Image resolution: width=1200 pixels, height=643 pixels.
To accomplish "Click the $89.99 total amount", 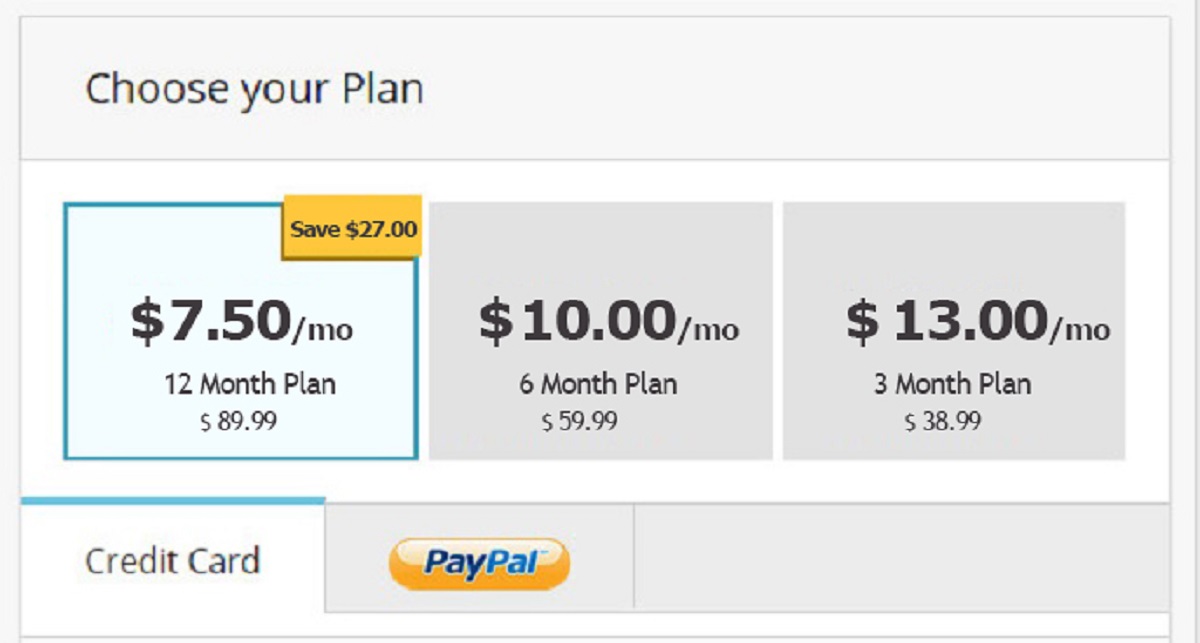I will coord(239,421).
